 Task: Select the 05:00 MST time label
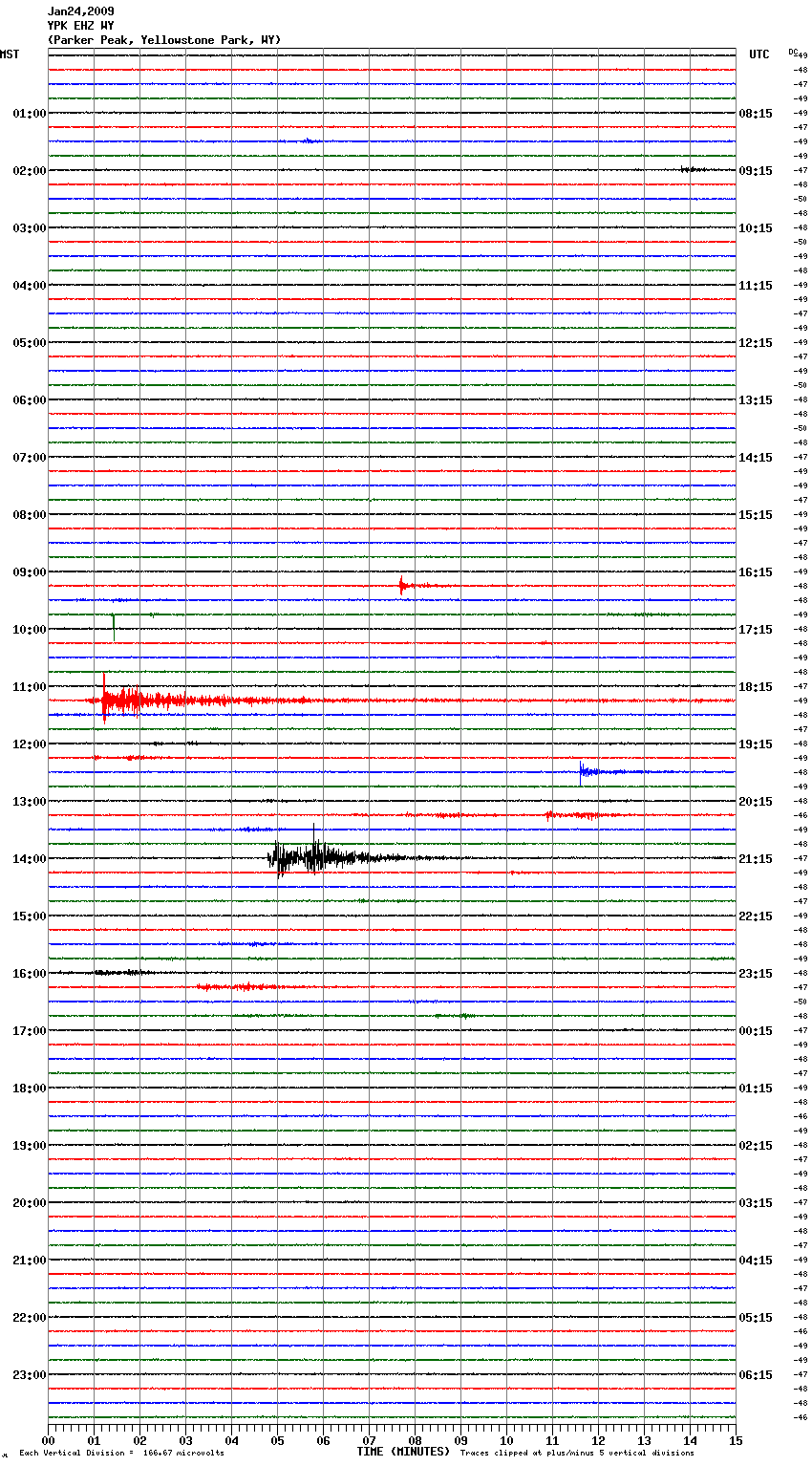(30, 343)
